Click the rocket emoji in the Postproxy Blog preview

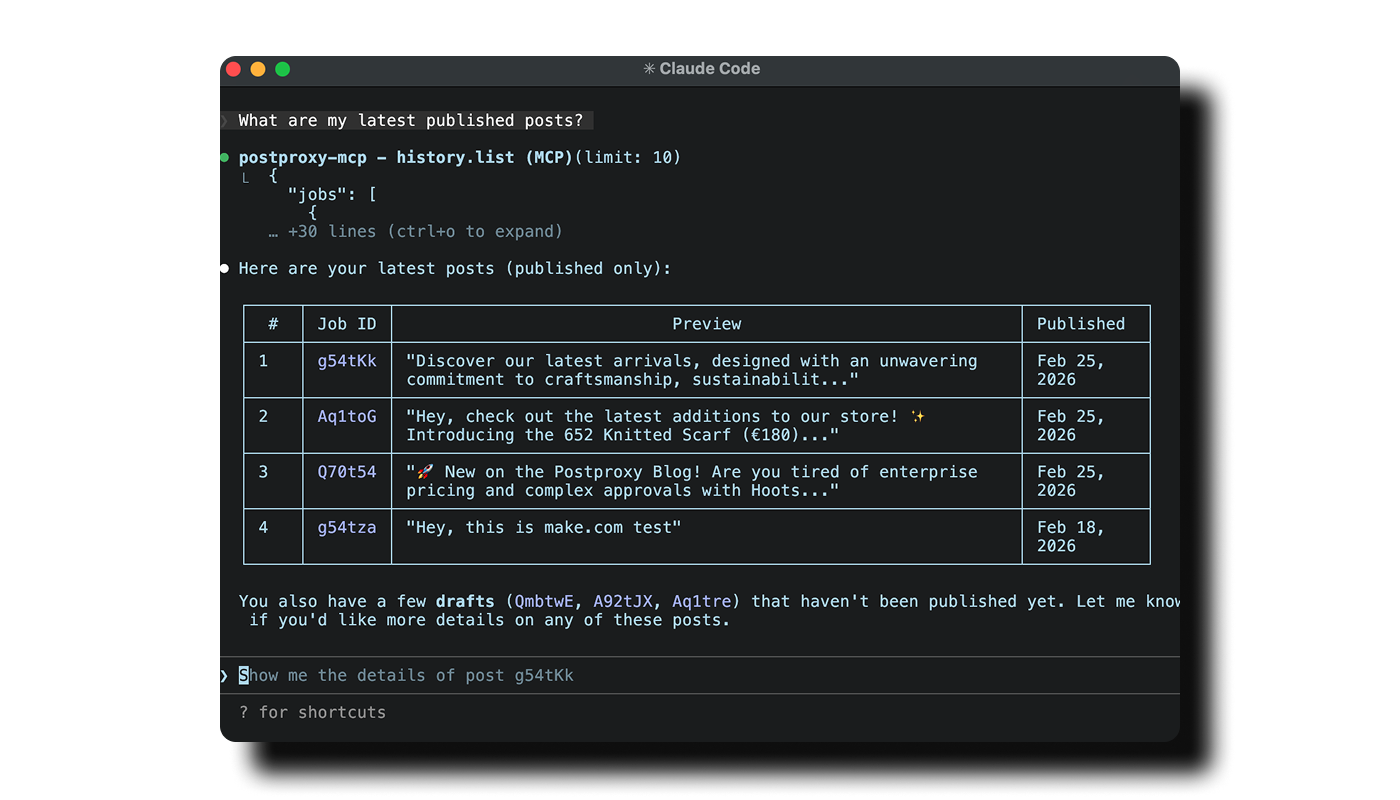[x=426, y=471]
